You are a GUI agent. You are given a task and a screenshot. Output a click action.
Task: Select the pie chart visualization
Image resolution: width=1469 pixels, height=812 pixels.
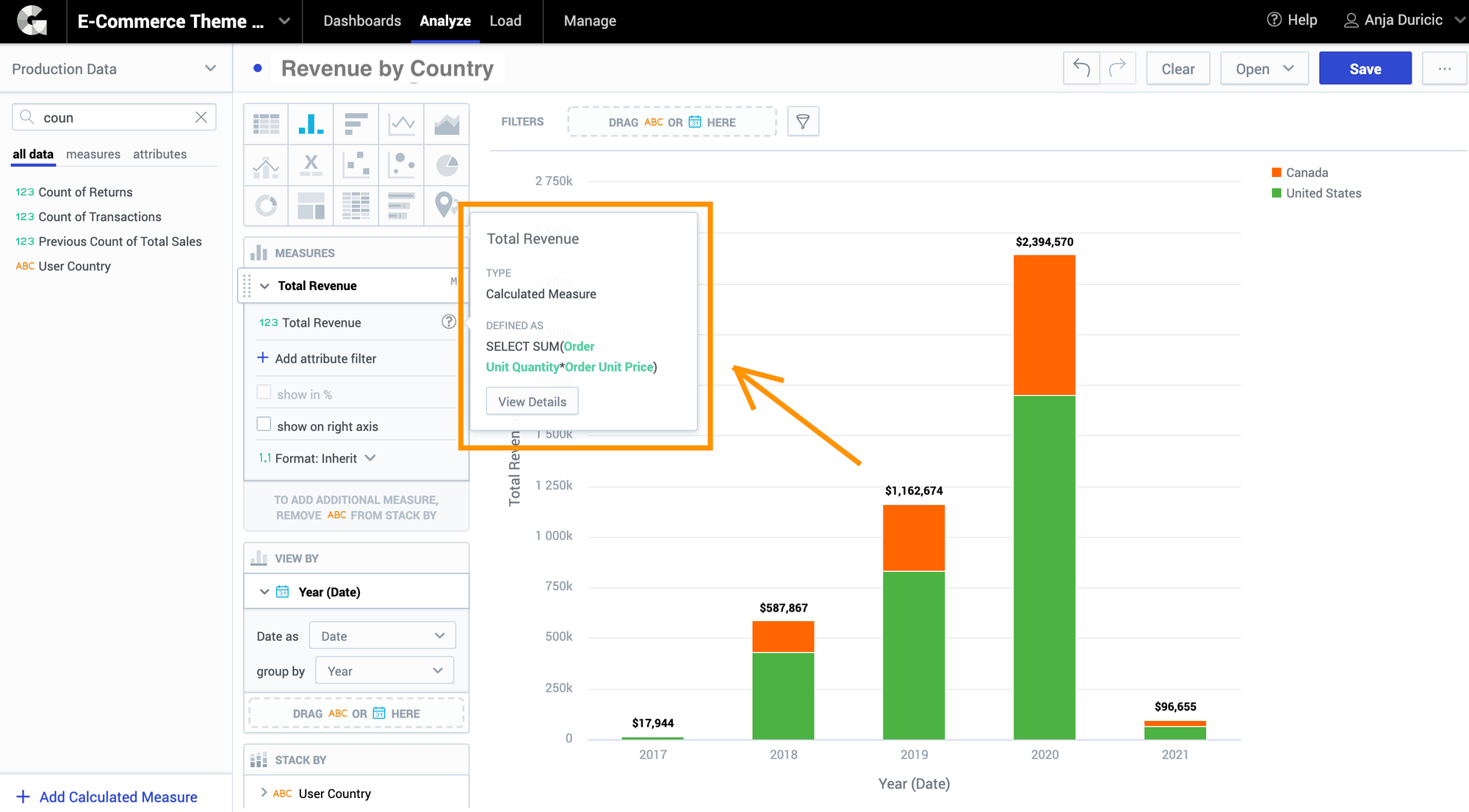click(446, 165)
